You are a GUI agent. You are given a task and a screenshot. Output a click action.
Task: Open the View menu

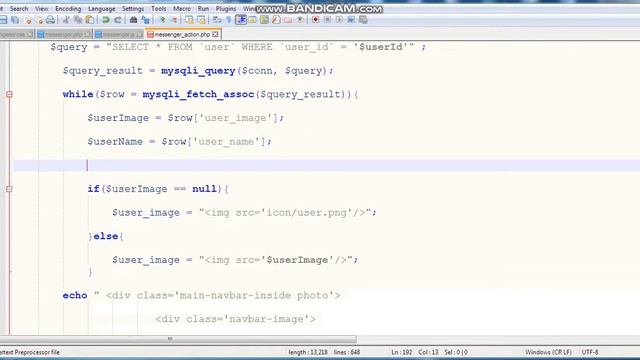click(41, 9)
